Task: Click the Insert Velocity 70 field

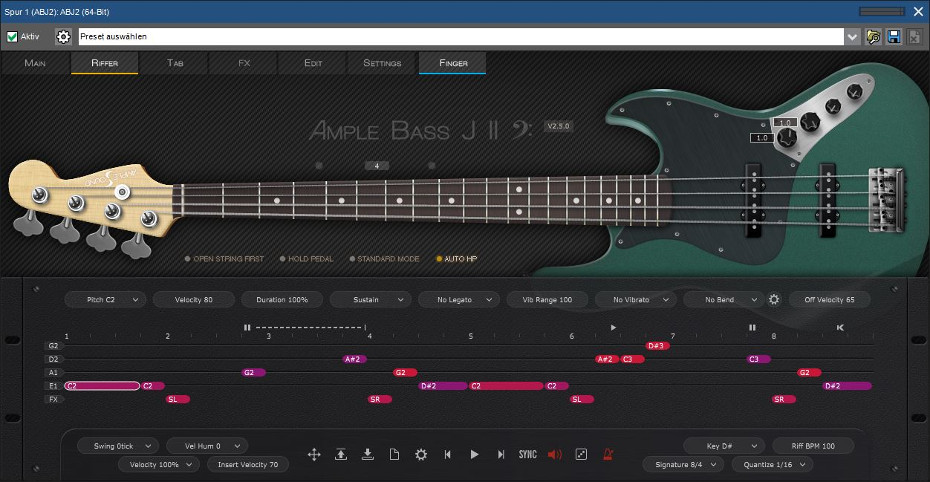Action: click(248, 464)
